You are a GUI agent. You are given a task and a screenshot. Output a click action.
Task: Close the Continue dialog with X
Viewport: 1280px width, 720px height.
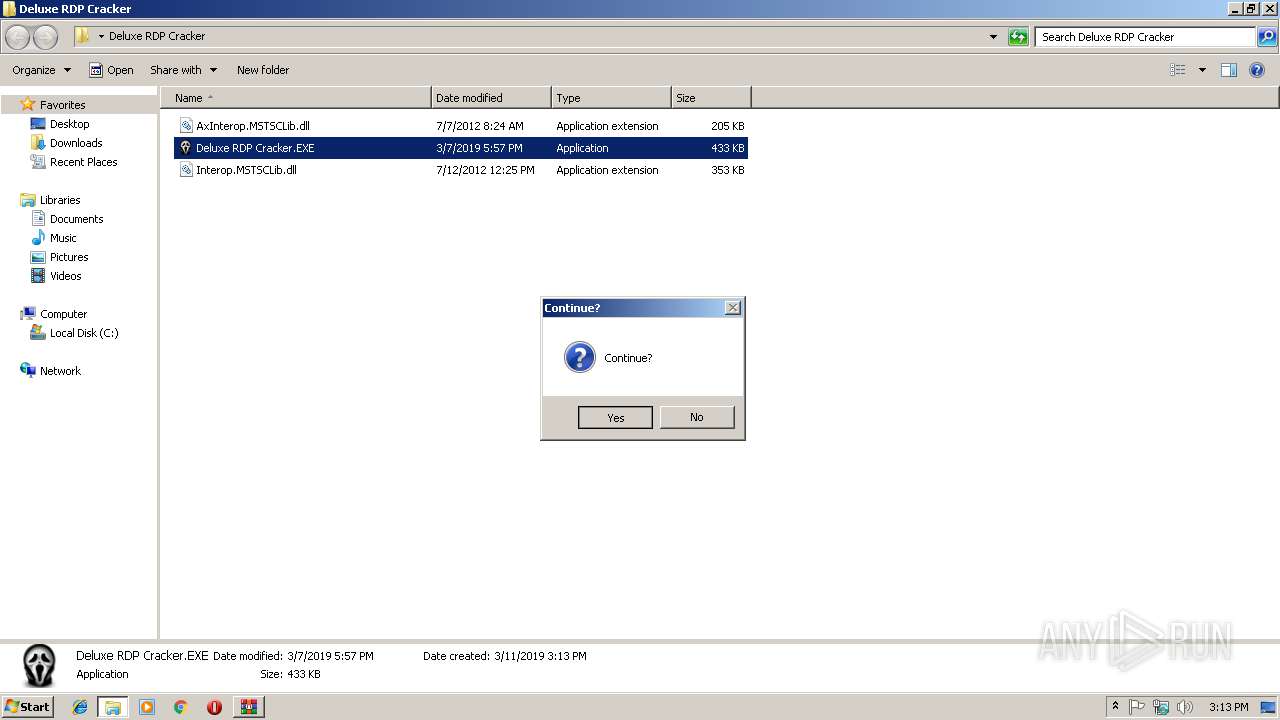[x=733, y=308]
